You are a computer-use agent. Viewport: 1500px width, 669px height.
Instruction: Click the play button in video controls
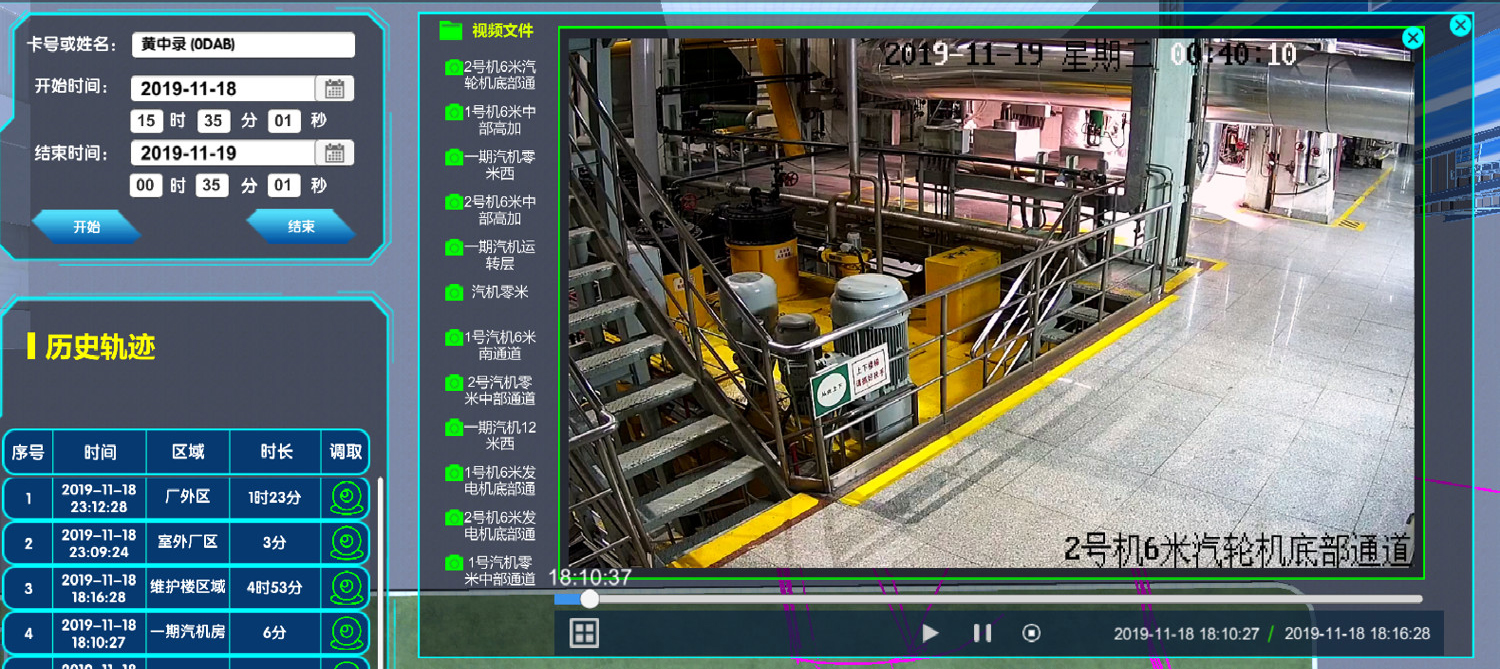point(930,633)
